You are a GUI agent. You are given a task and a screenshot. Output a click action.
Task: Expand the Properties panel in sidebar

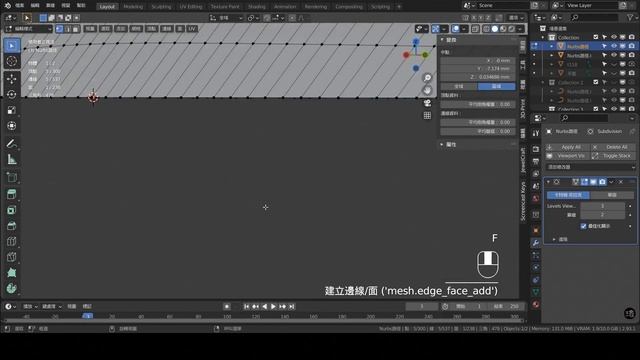pyautogui.click(x=442, y=144)
